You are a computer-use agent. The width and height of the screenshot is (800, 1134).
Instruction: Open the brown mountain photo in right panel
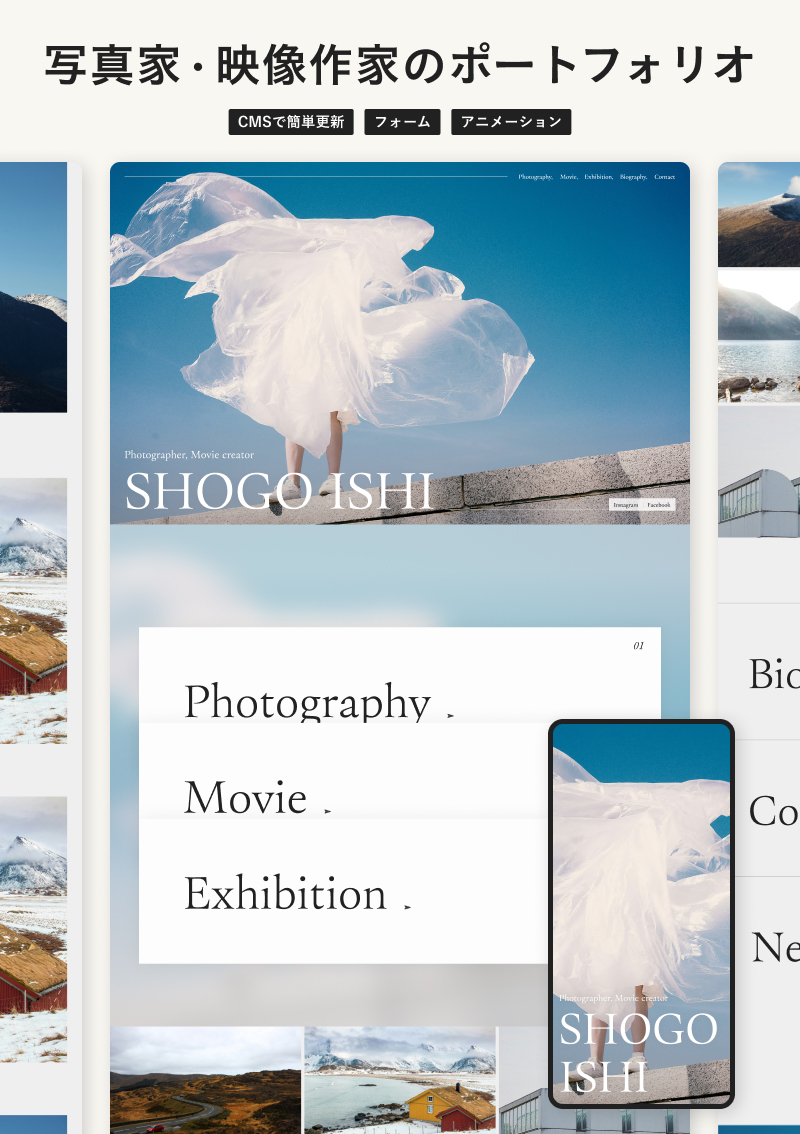coord(759,214)
